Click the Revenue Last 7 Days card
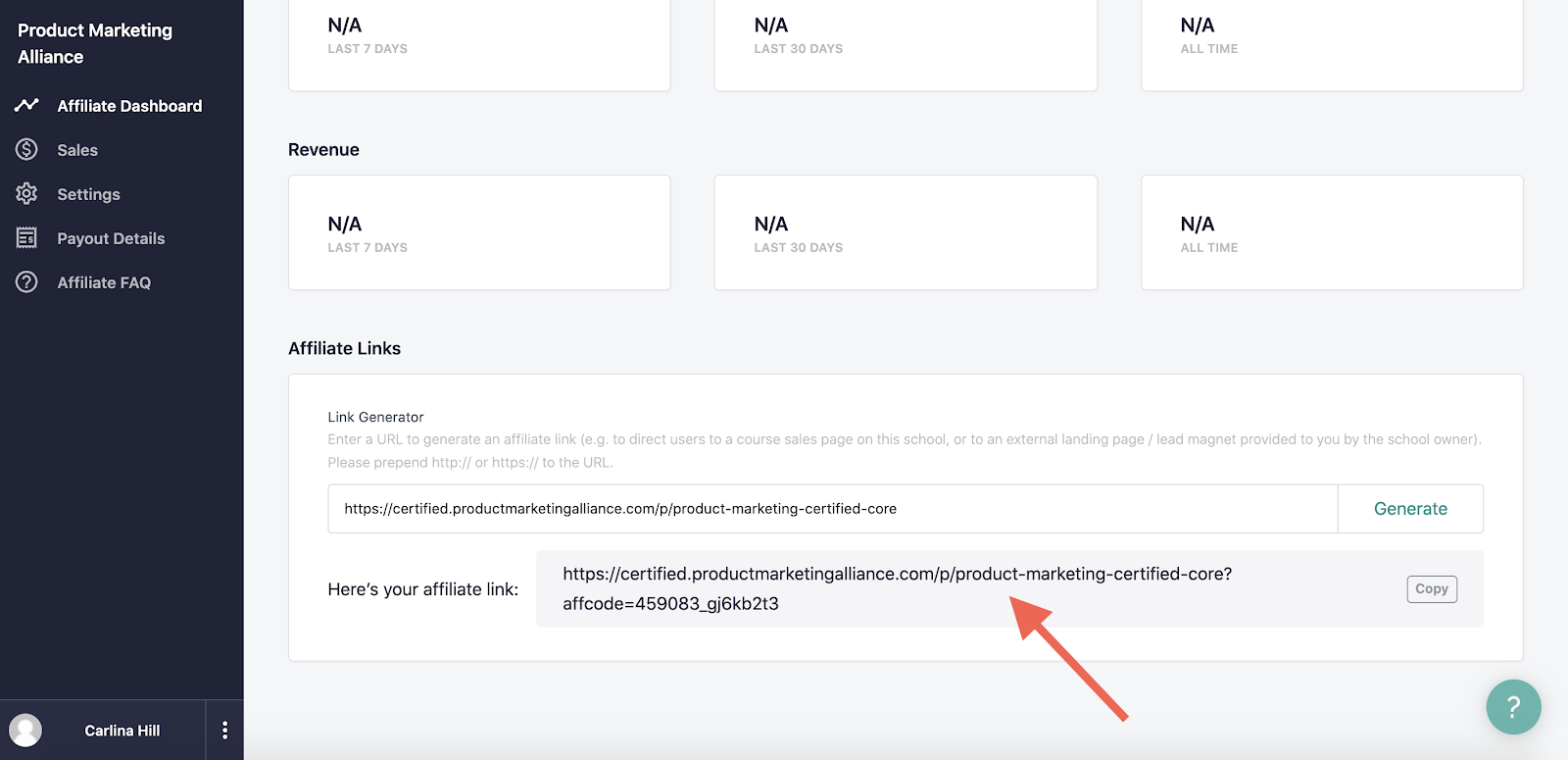This screenshot has width=1568, height=760. coord(479,232)
